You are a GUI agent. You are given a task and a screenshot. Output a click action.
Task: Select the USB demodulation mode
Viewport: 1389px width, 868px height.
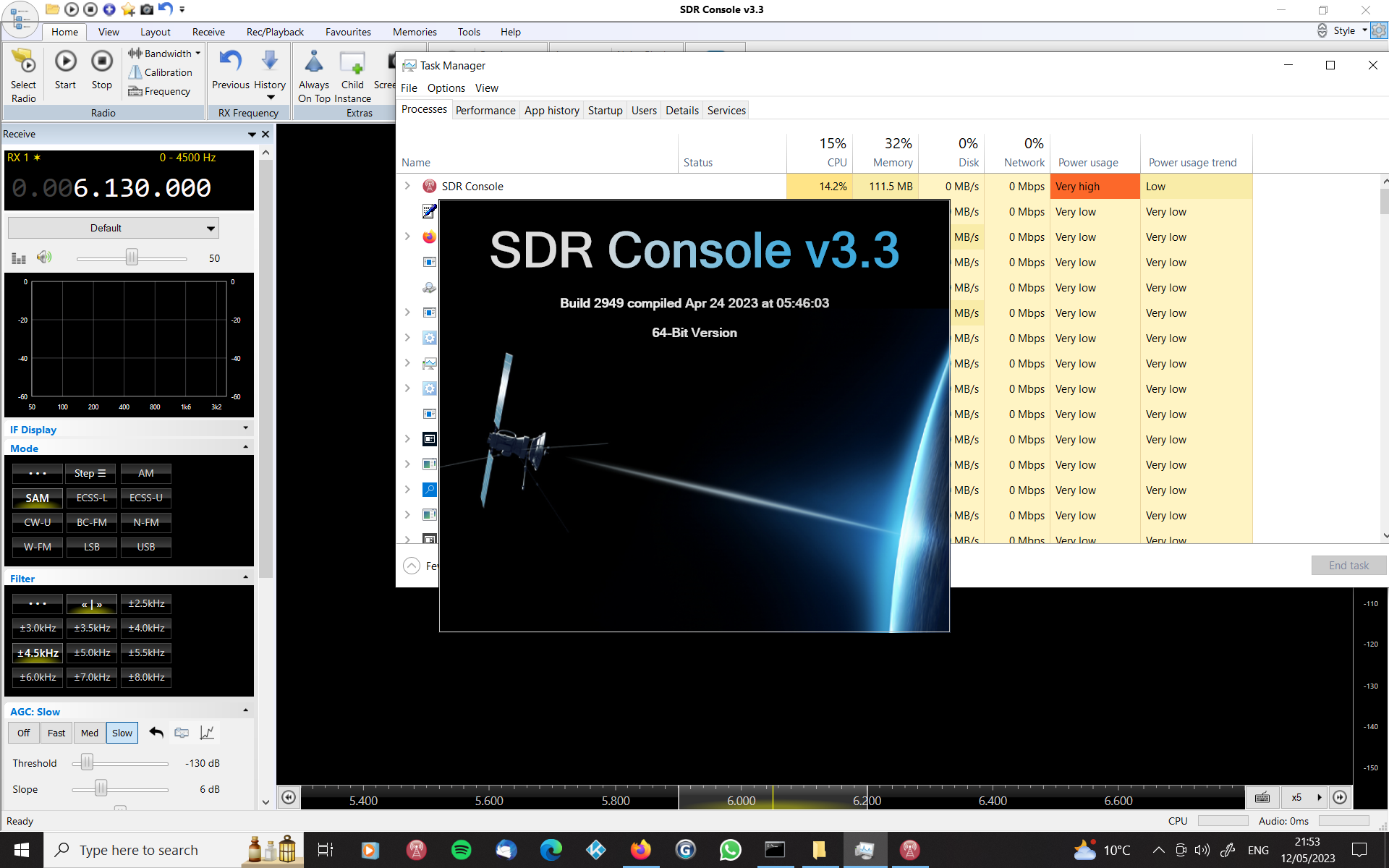(145, 547)
